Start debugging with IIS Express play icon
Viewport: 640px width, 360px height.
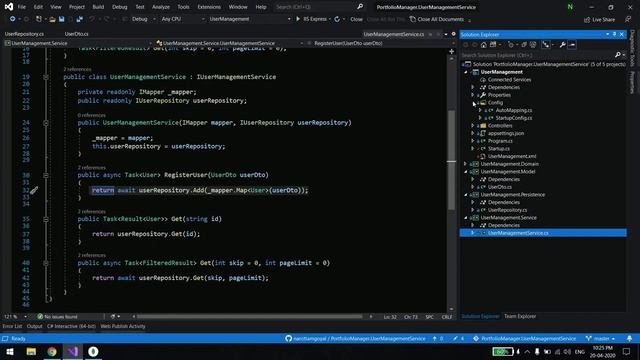(x=298, y=19)
